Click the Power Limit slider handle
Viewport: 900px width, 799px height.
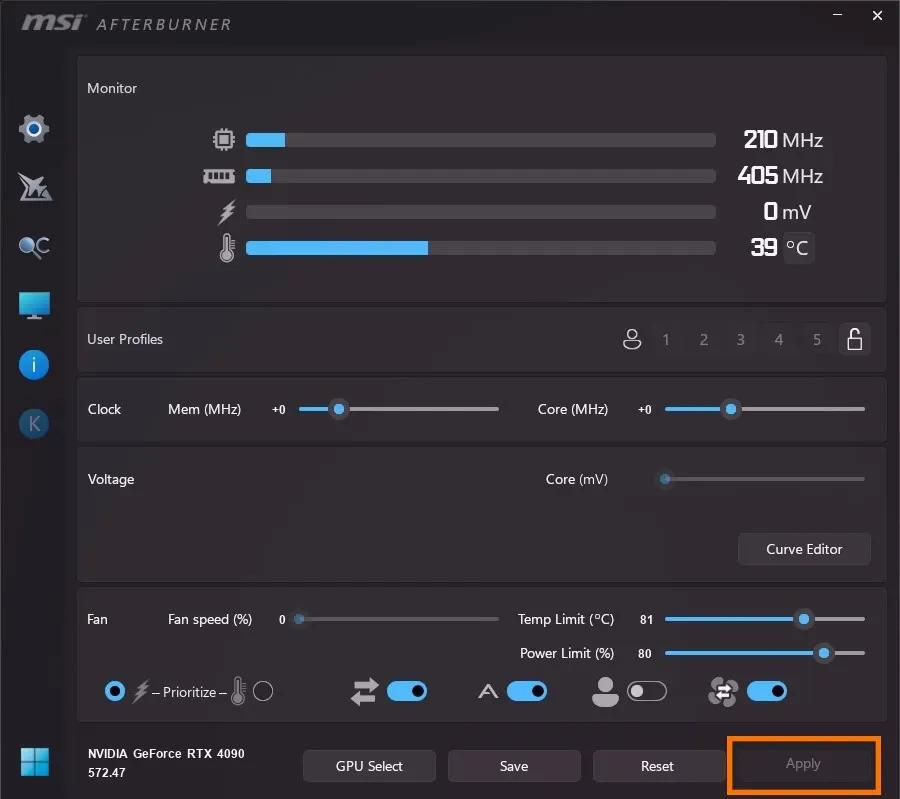click(x=824, y=653)
